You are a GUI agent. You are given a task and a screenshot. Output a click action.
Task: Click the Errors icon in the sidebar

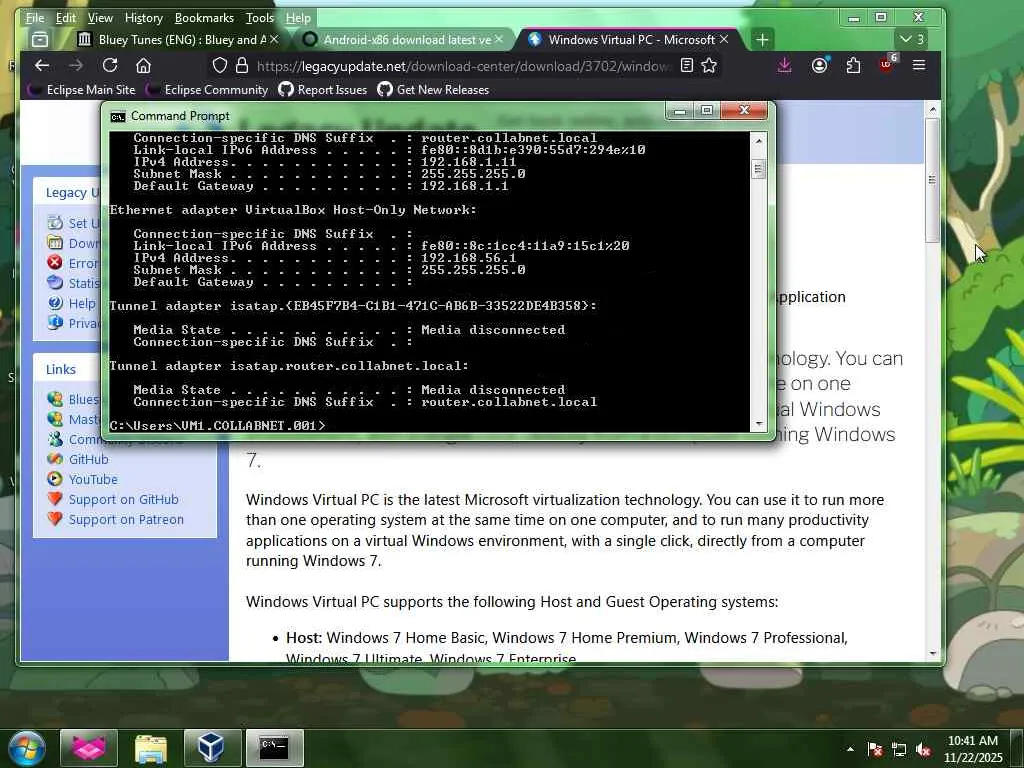coord(56,263)
